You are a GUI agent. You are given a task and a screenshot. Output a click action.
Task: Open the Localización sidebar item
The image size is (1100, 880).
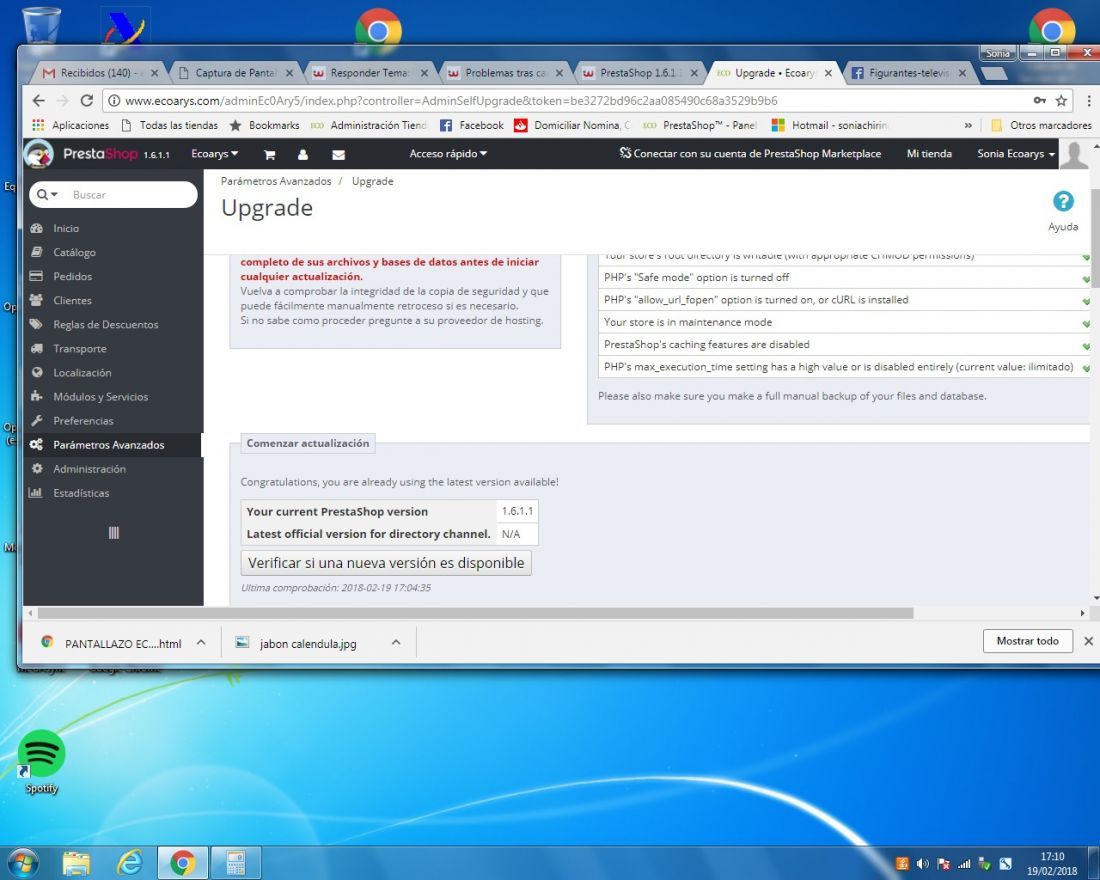82,373
